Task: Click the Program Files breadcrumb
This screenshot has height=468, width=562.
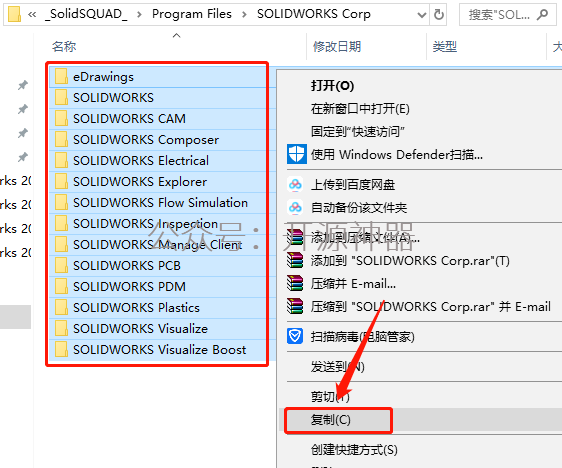Action: tap(192, 14)
